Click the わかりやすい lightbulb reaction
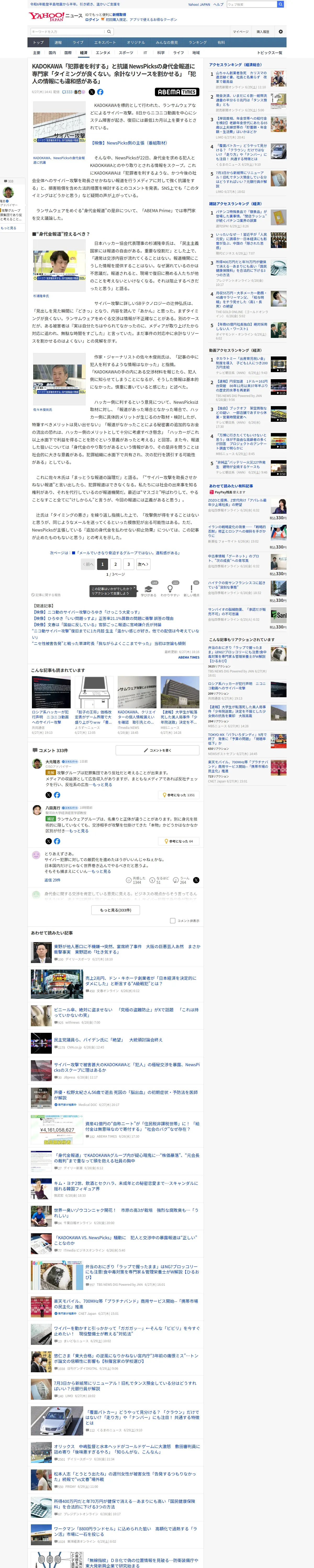 coord(170,589)
